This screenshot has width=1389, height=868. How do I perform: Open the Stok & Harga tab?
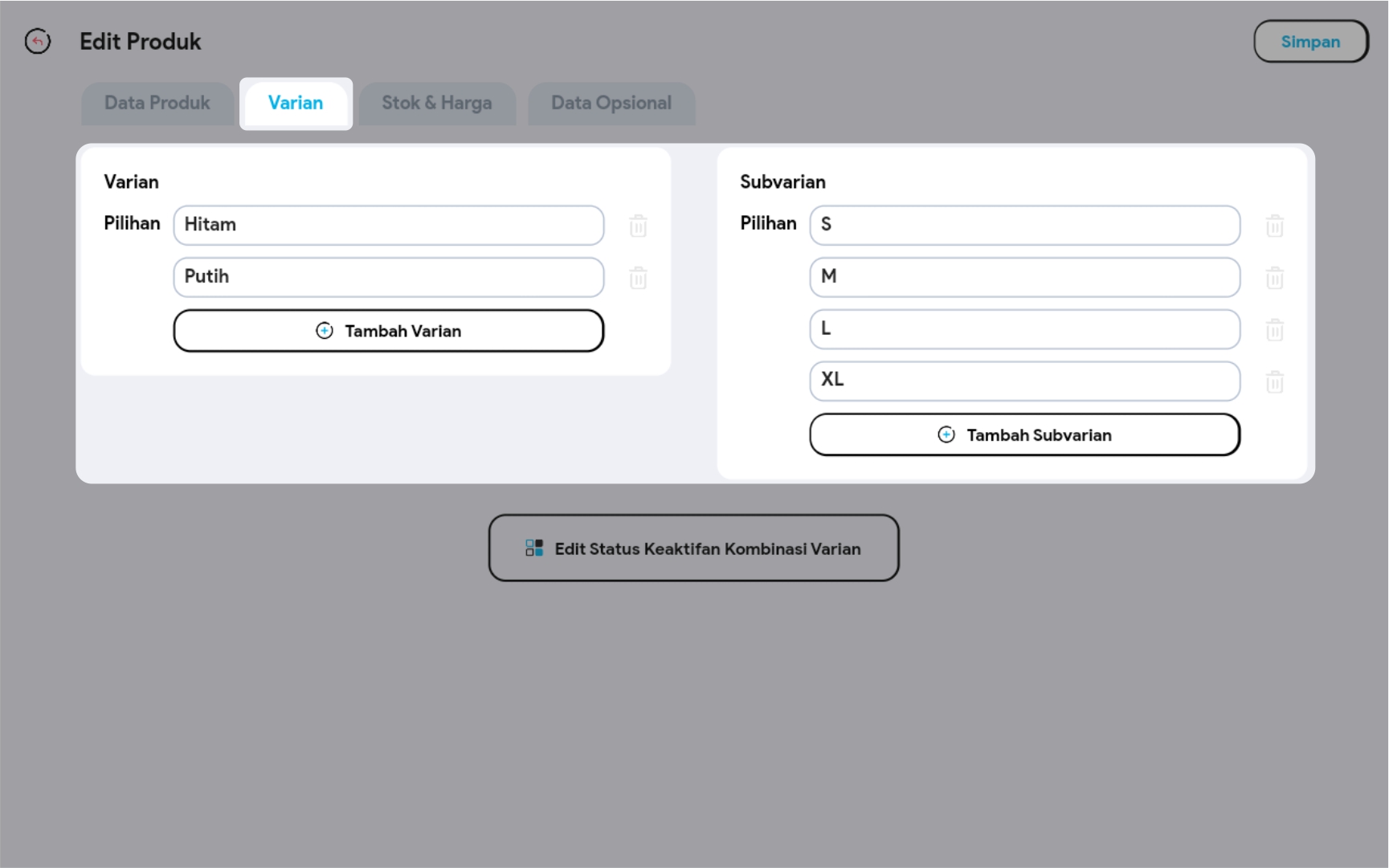[436, 103]
